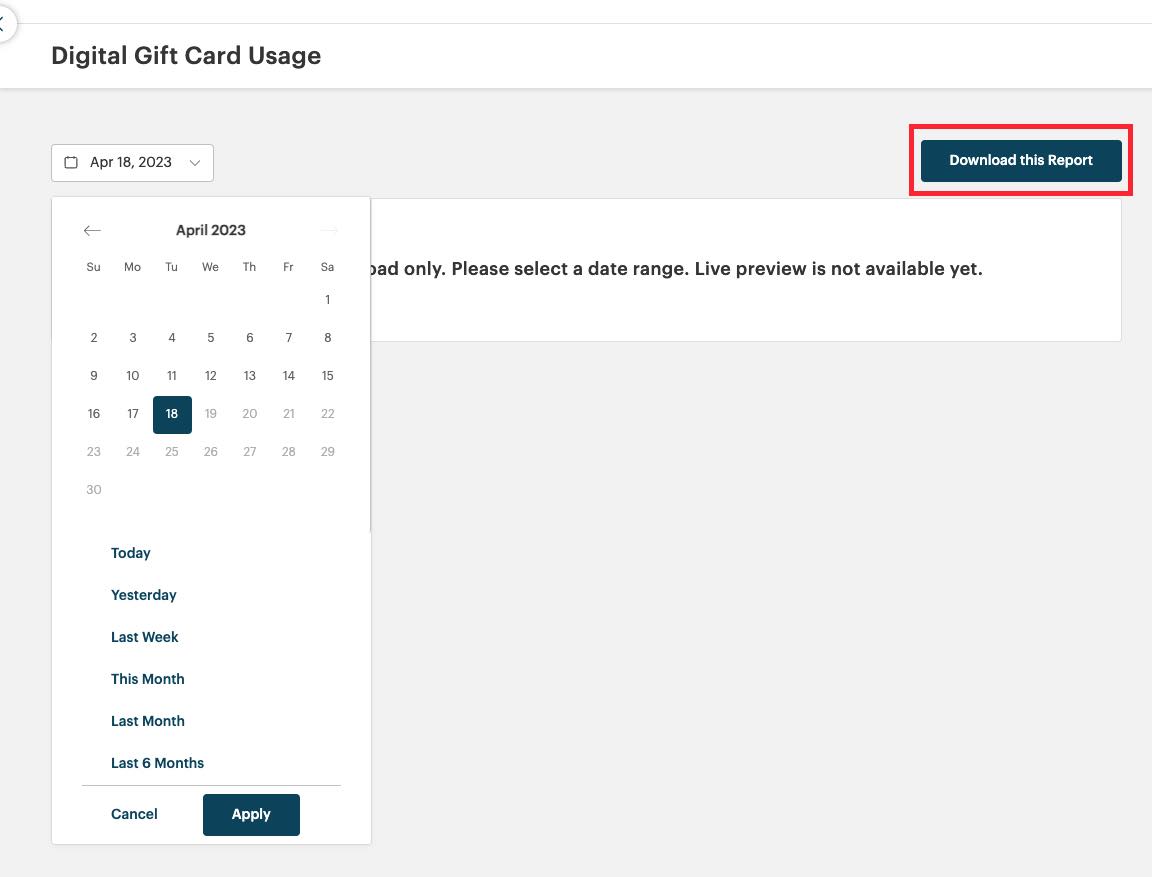Select Last Month preset option
The width and height of the screenshot is (1152, 877).
click(147, 721)
